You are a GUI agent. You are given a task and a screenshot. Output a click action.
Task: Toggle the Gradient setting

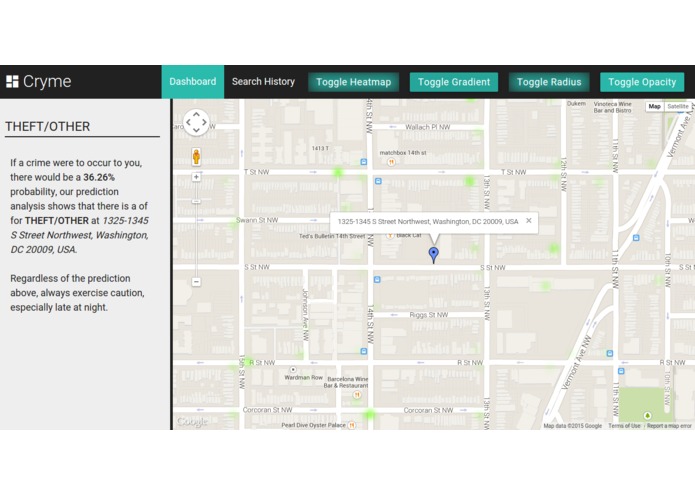pos(454,82)
